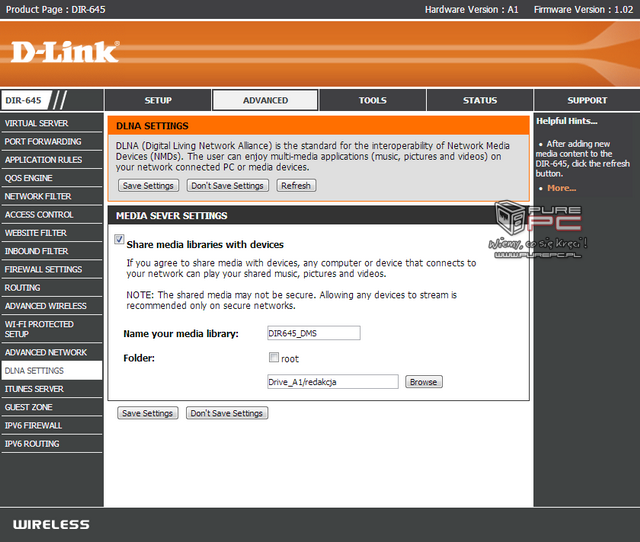Screen dimensions: 640x542
Task: Go to Advanced Network settings
Action: (x=51, y=352)
